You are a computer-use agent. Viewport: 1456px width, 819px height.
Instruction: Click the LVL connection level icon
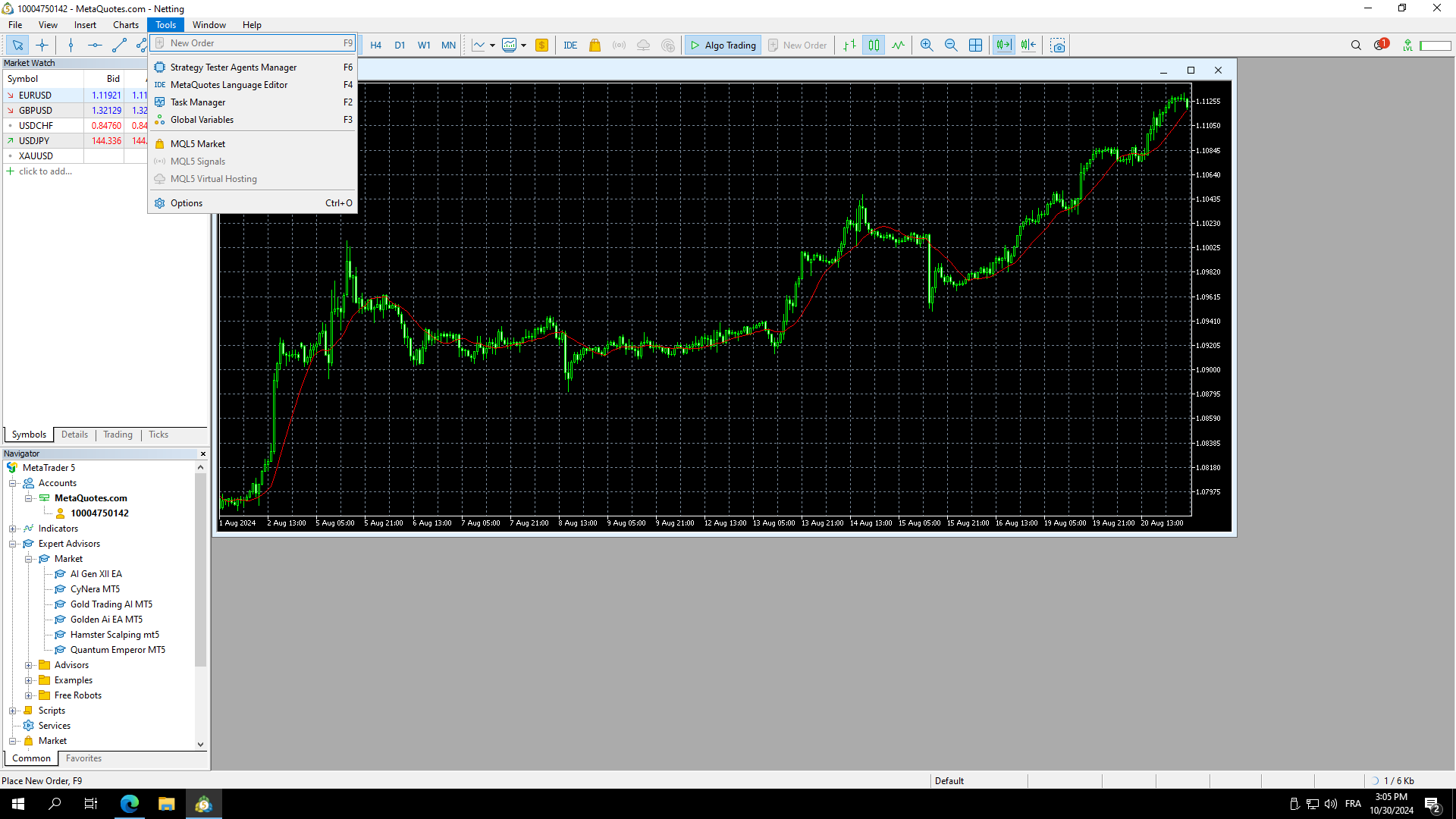[x=1407, y=45]
